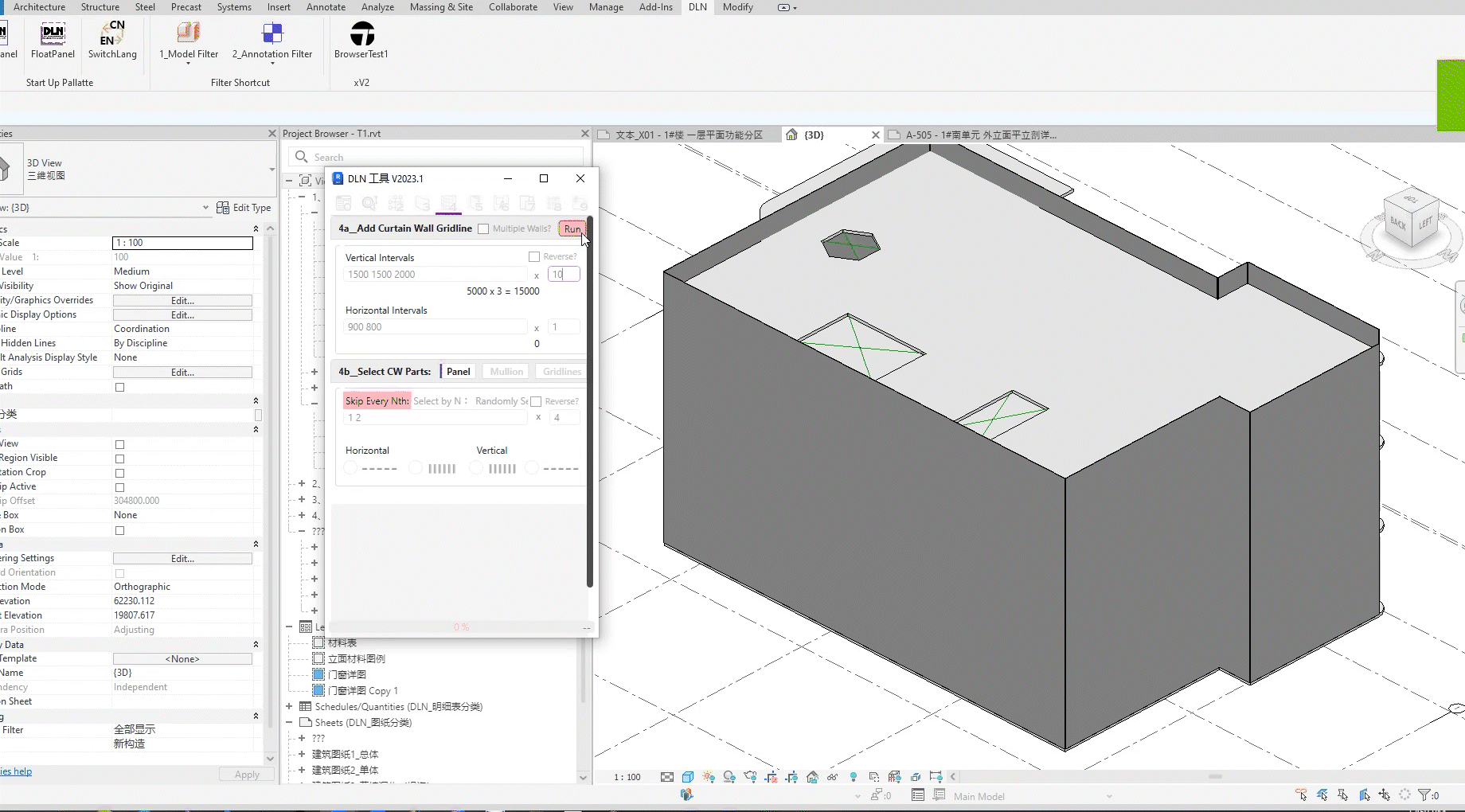Click the Detail Level icon in view bar
The height and width of the screenshot is (812, 1465).
coord(667,777)
